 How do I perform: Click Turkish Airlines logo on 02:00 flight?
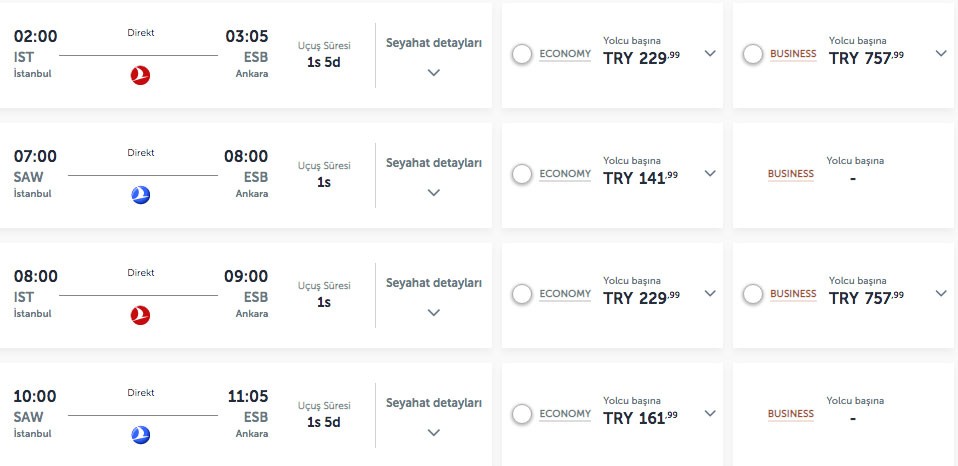141,75
